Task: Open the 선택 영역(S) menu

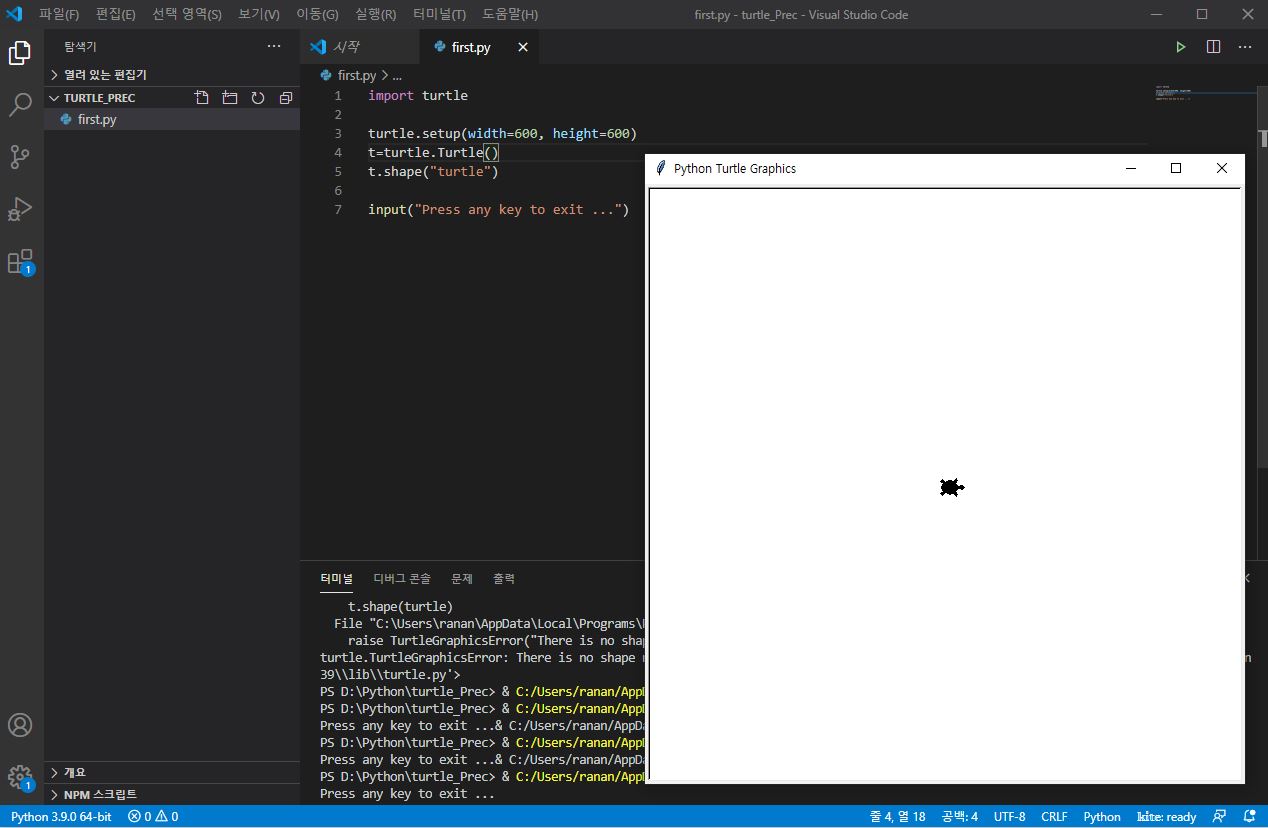Action: pyautogui.click(x=187, y=14)
